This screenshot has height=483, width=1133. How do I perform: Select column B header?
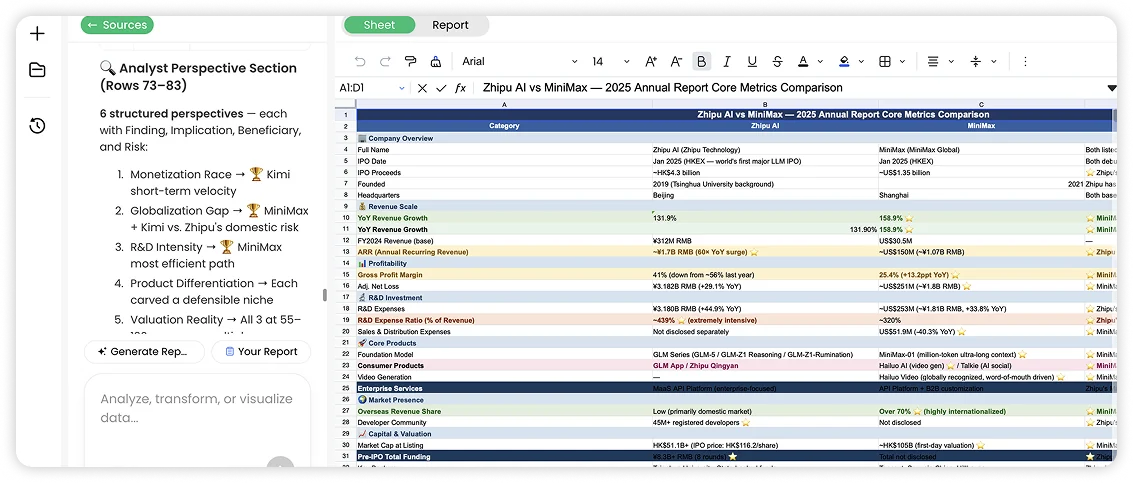(x=764, y=105)
